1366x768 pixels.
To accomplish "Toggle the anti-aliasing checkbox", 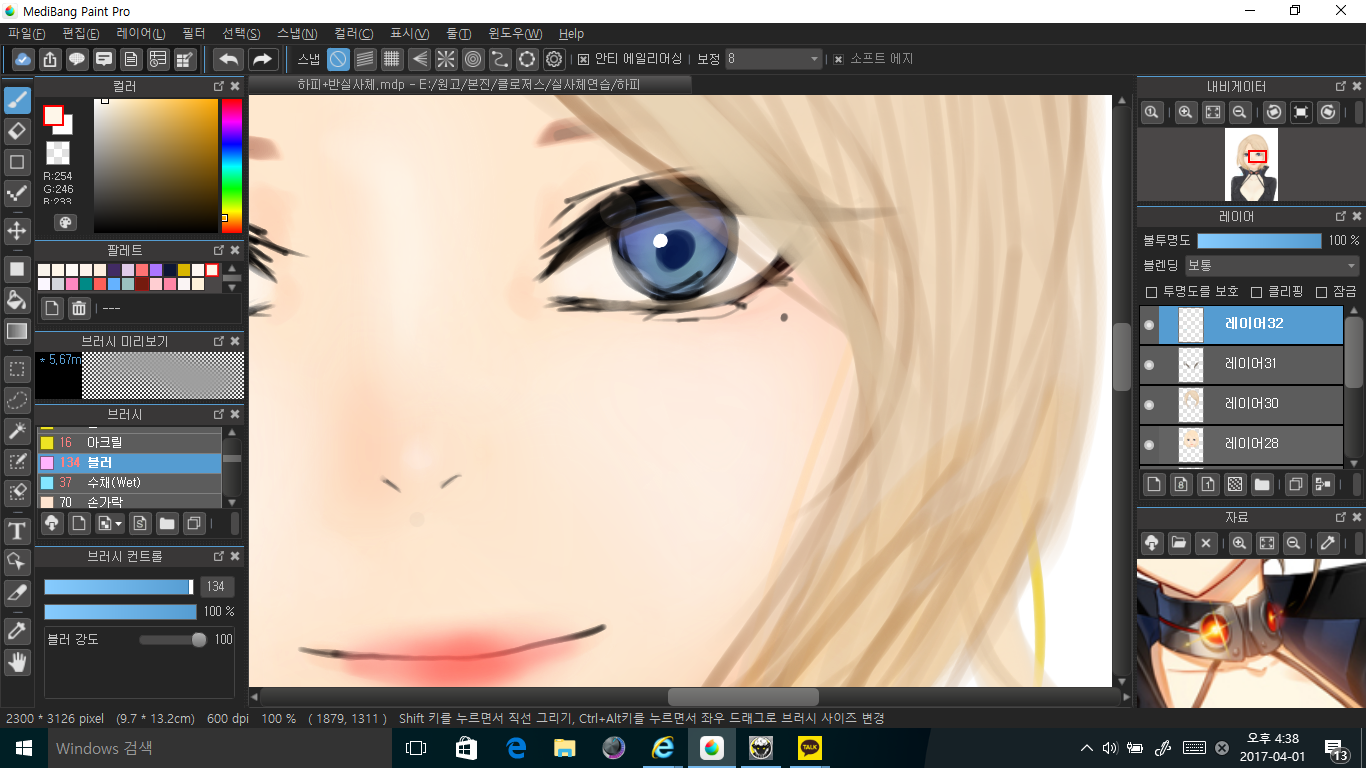I will pyautogui.click(x=584, y=59).
